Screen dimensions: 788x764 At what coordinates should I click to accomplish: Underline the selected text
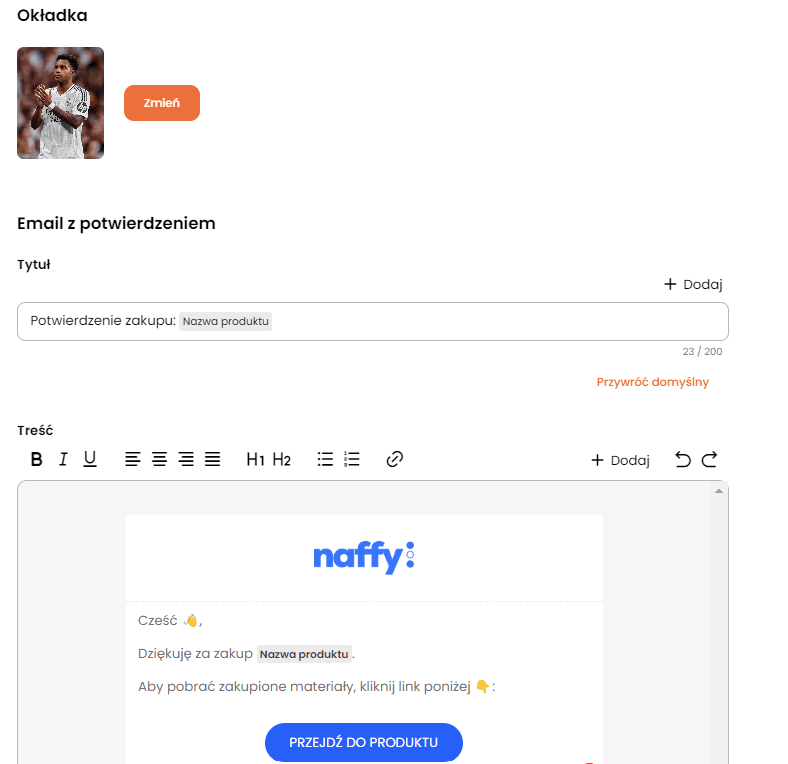click(x=90, y=459)
